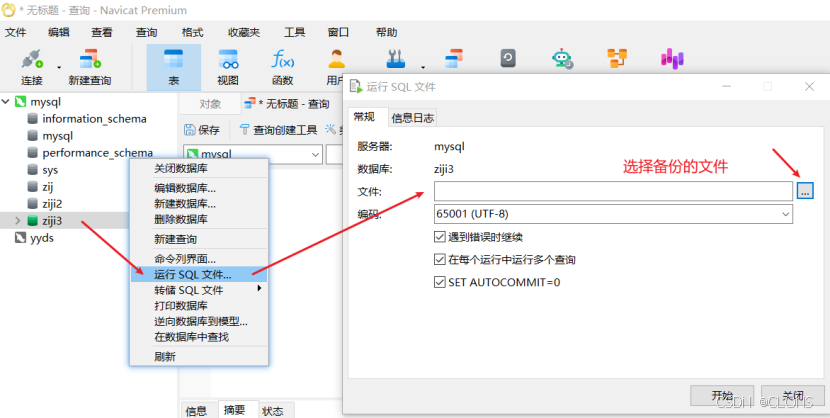The image size is (830, 418).
Task: Click the tools (其他) toolbar icon
Action: click(x=395, y=59)
